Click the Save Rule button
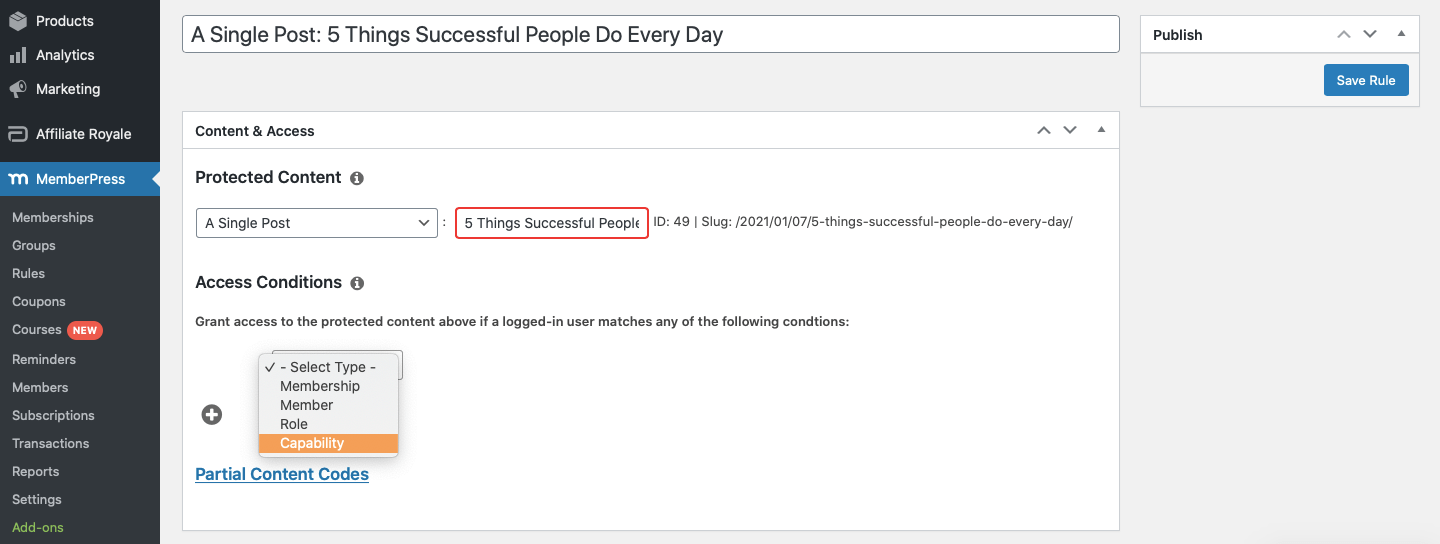1440x544 pixels. pos(1366,80)
